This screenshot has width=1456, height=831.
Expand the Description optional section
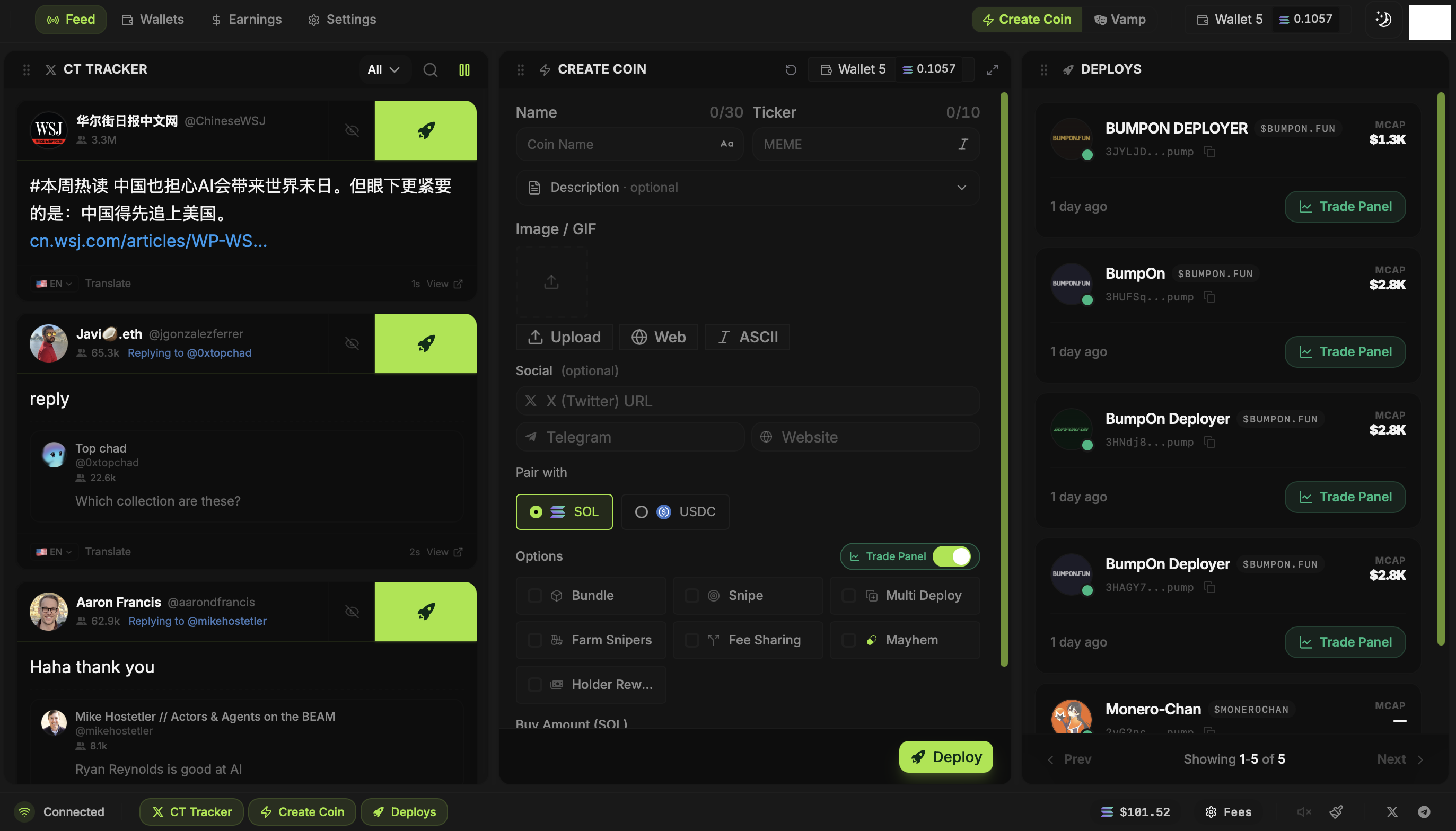pyautogui.click(x=748, y=187)
